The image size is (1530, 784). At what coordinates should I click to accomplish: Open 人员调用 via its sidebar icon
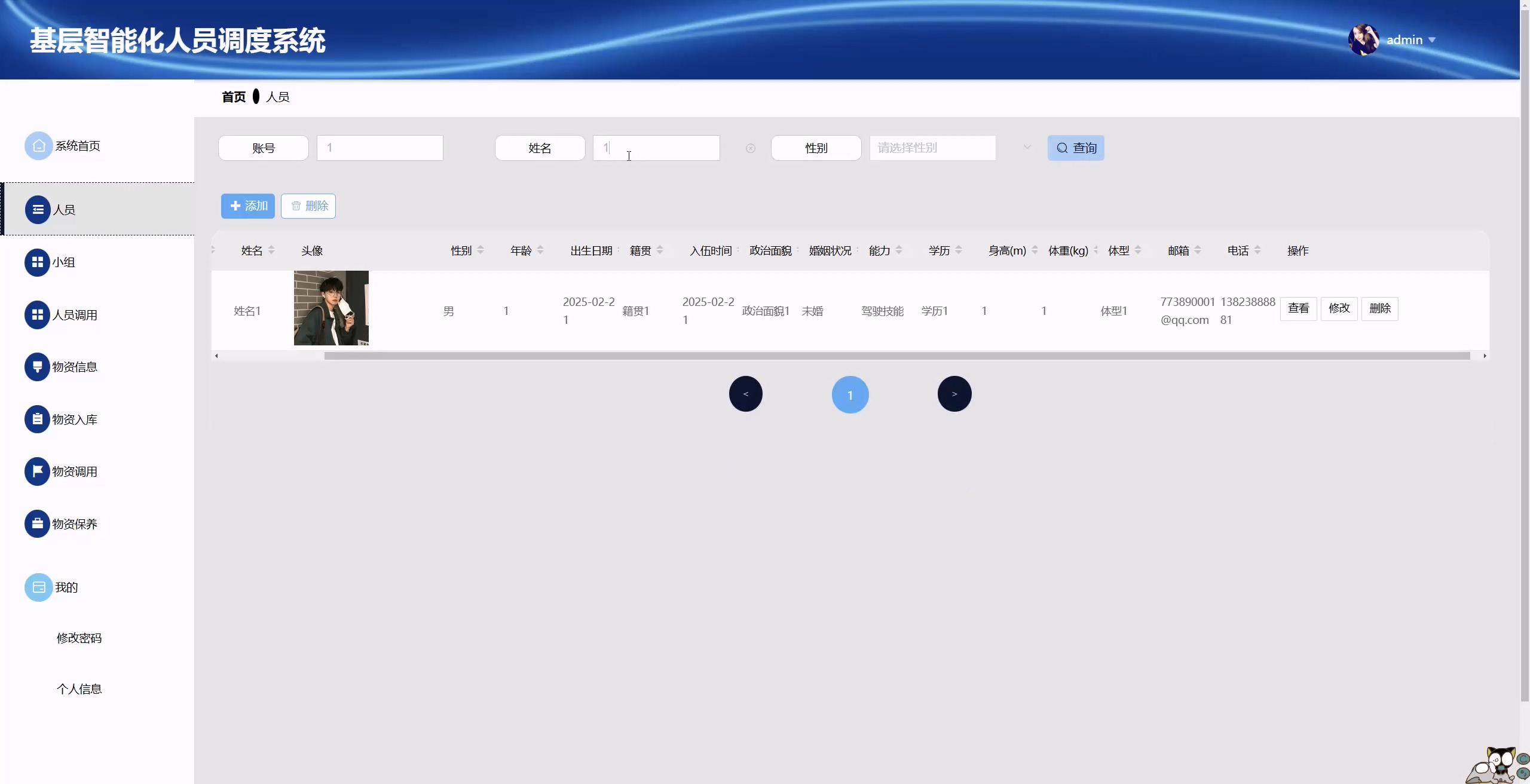[37, 315]
